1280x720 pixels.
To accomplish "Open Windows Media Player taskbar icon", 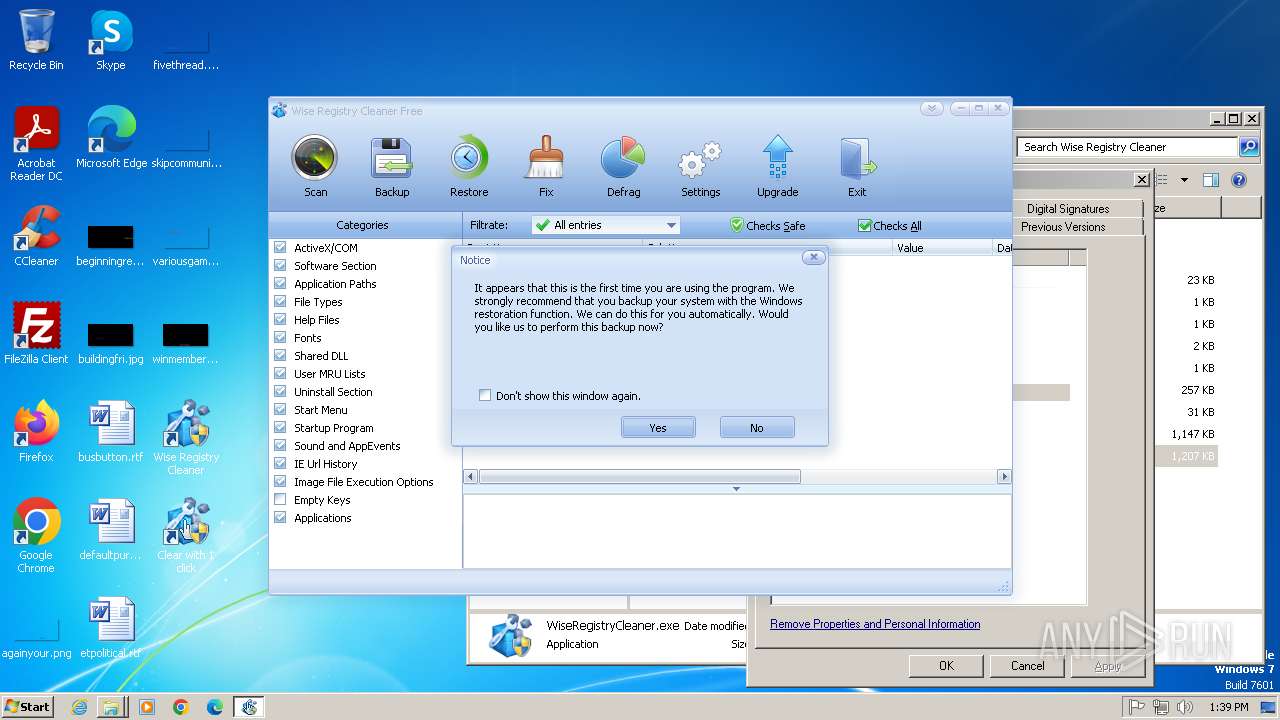I will 147,707.
